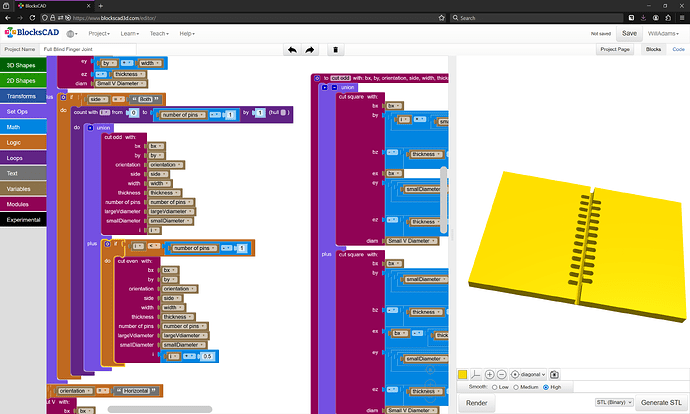Viewport: 690px width, 414px height.
Task: Click workspace vertical scrollbar
Action: point(444,201)
